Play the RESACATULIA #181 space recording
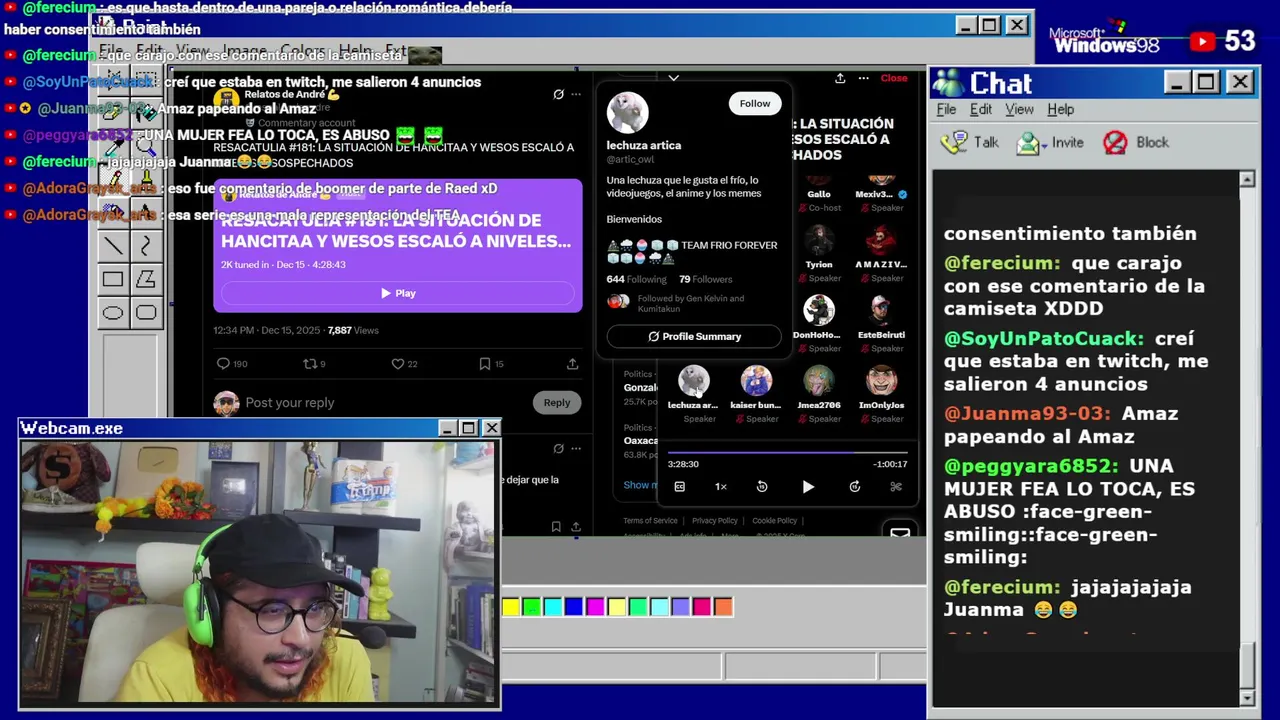The image size is (1280, 720). [398, 293]
